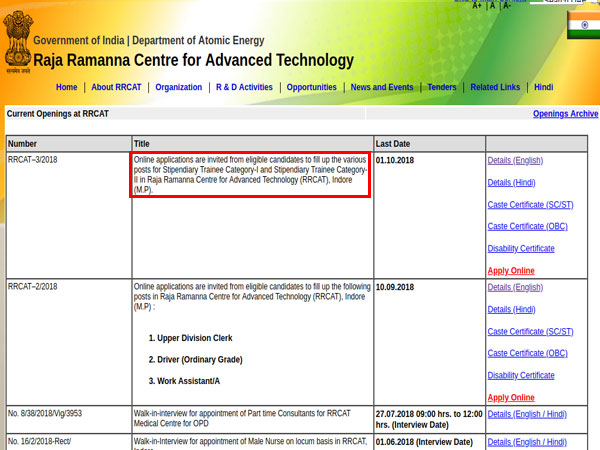Click the Stipendiary Trainee opening title text

250,174
